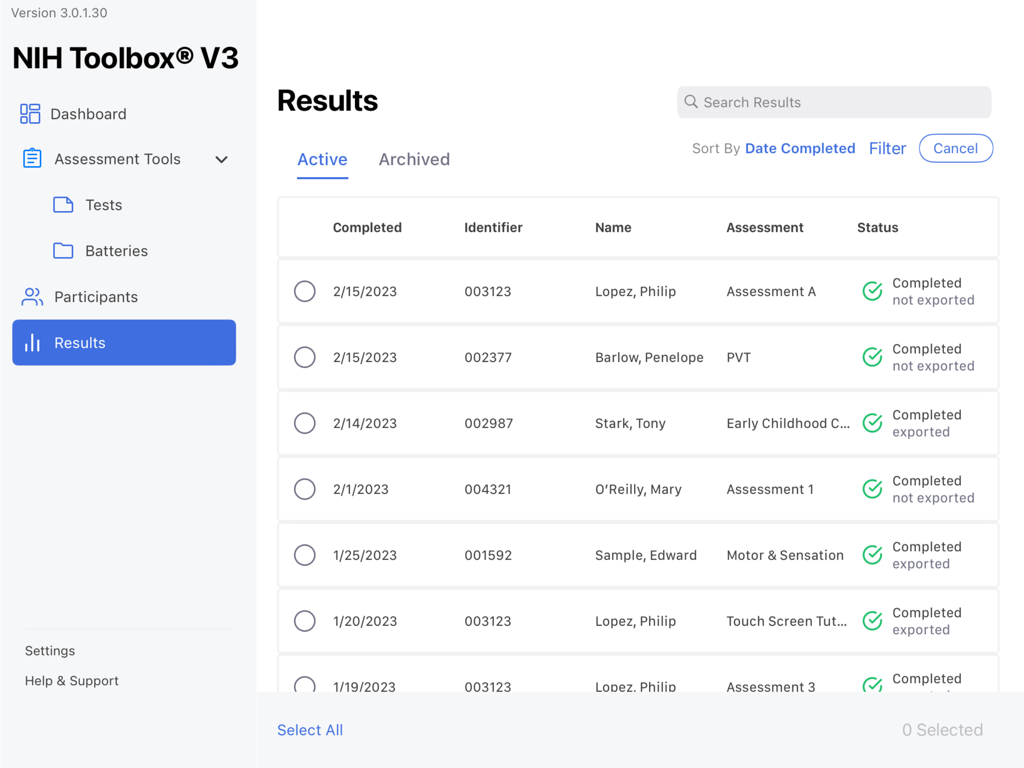Click the Version 3.0.1.30 label
Viewport: 1024px width, 768px height.
click(59, 13)
